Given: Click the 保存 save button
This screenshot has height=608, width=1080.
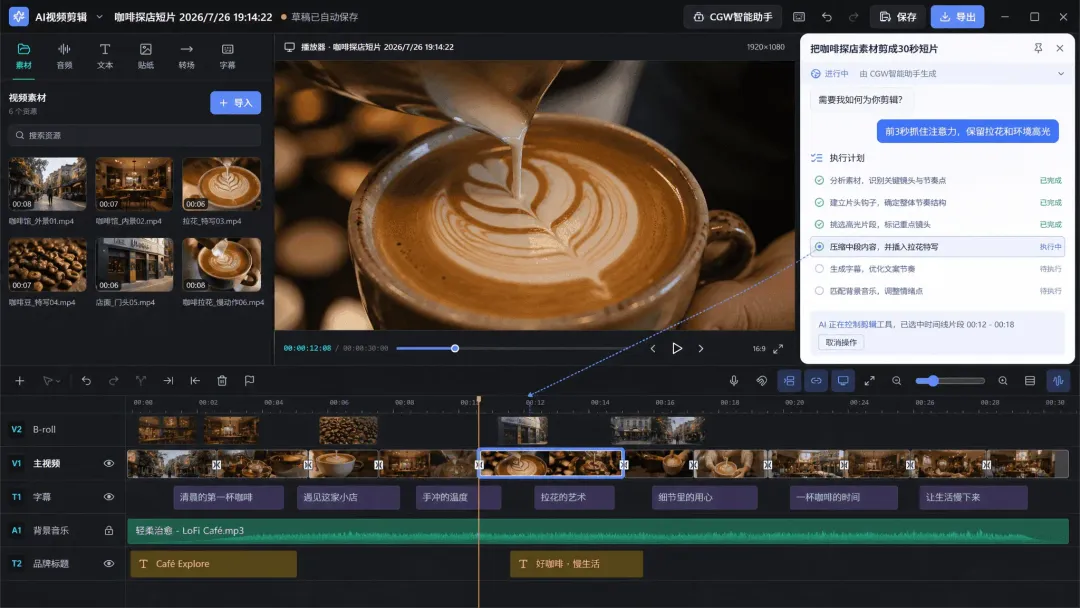Looking at the screenshot, I should pyautogui.click(x=898, y=17).
